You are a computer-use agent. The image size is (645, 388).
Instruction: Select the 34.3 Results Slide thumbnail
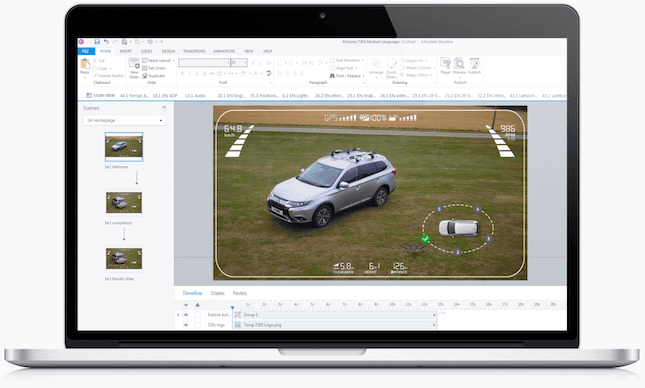click(124, 258)
